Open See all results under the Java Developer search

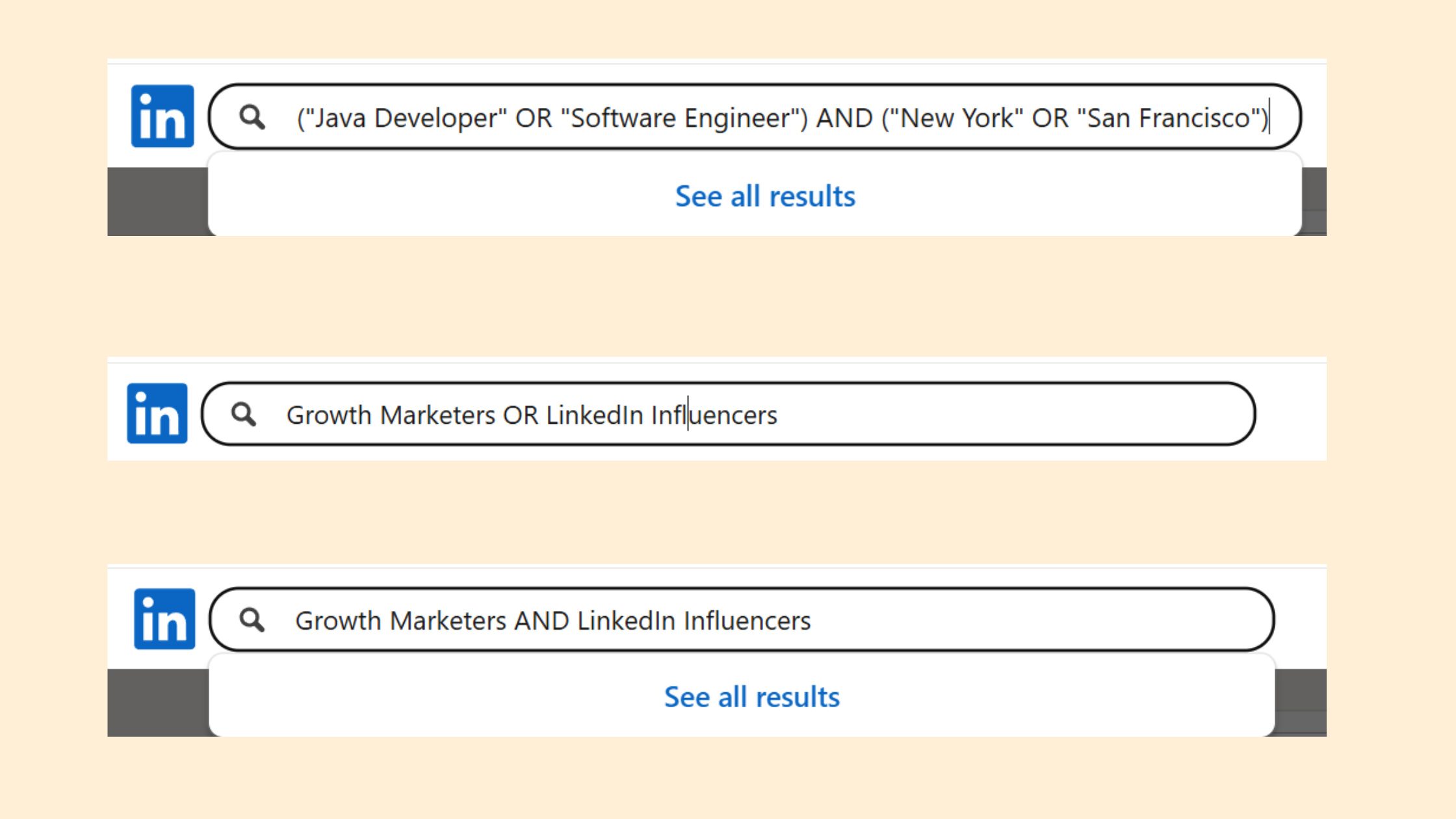click(x=765, y=196)
